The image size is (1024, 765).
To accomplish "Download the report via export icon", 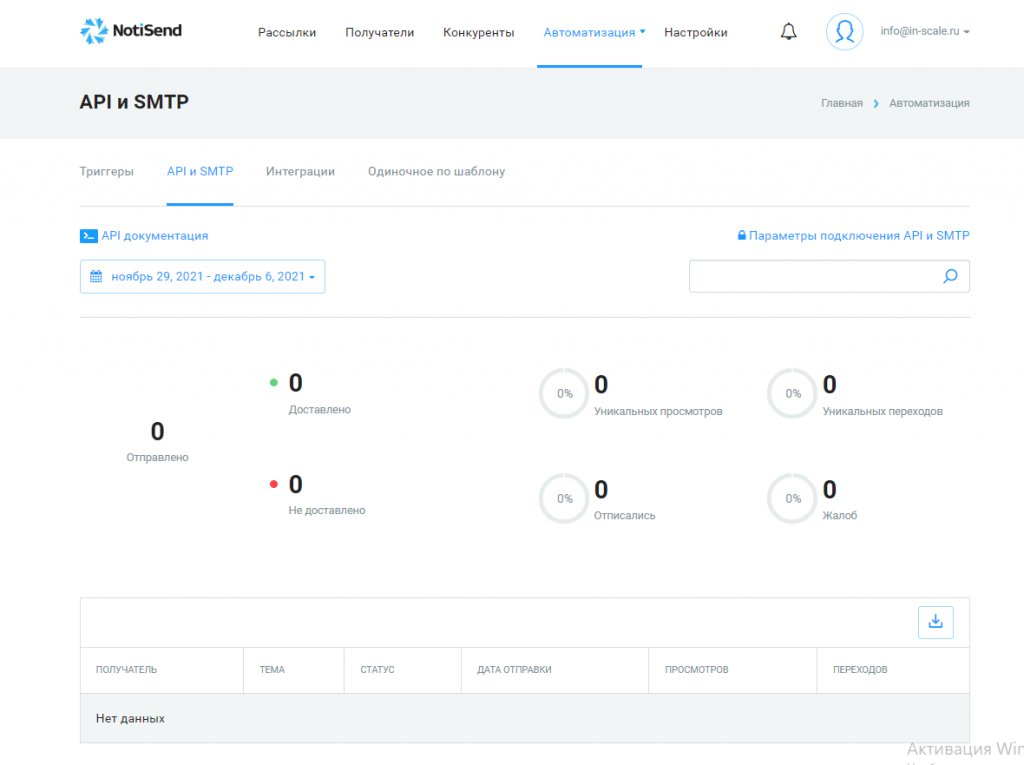I will tap(935, 622).
